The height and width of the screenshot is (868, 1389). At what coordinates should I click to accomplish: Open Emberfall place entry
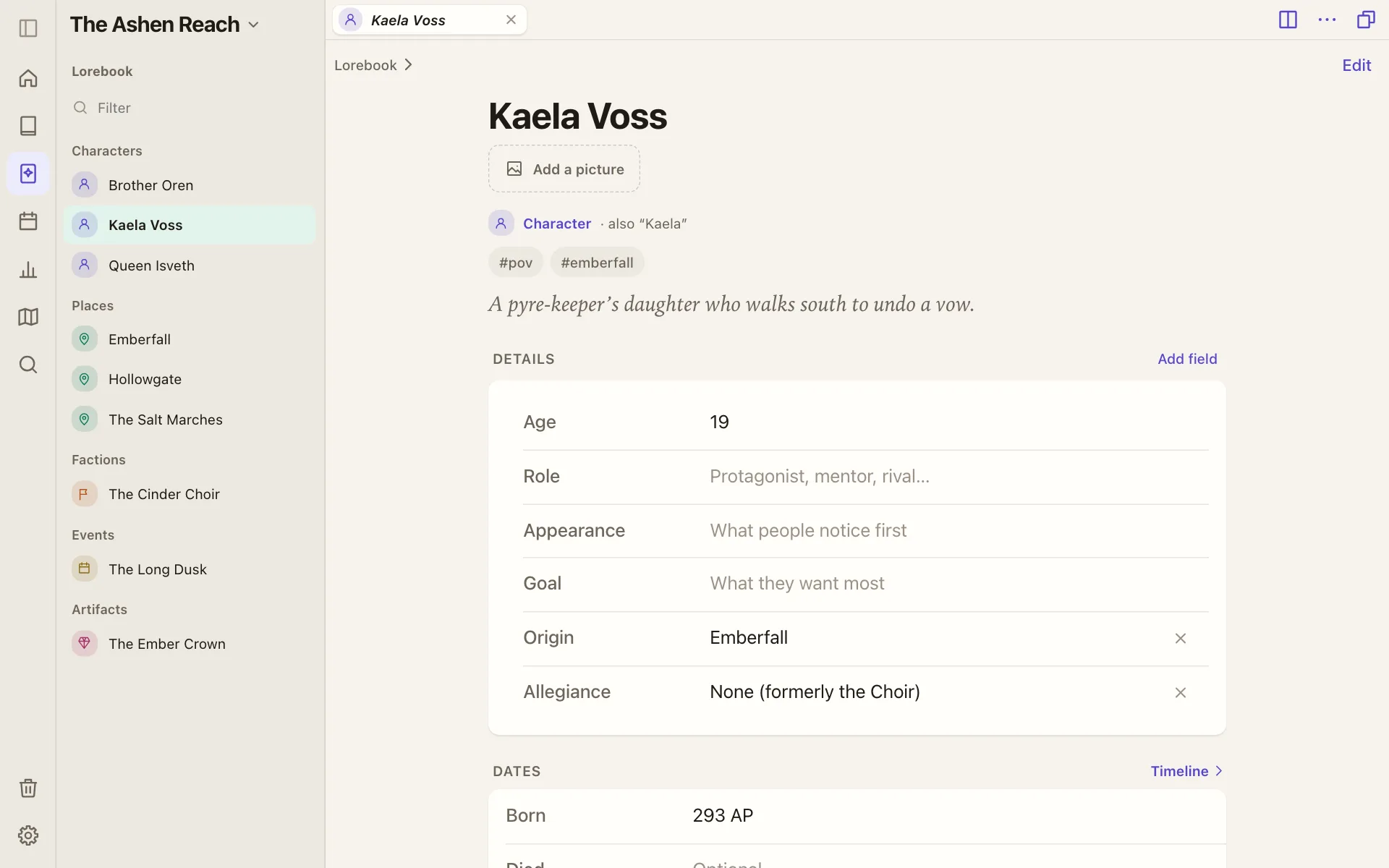[x=190, y=339]
